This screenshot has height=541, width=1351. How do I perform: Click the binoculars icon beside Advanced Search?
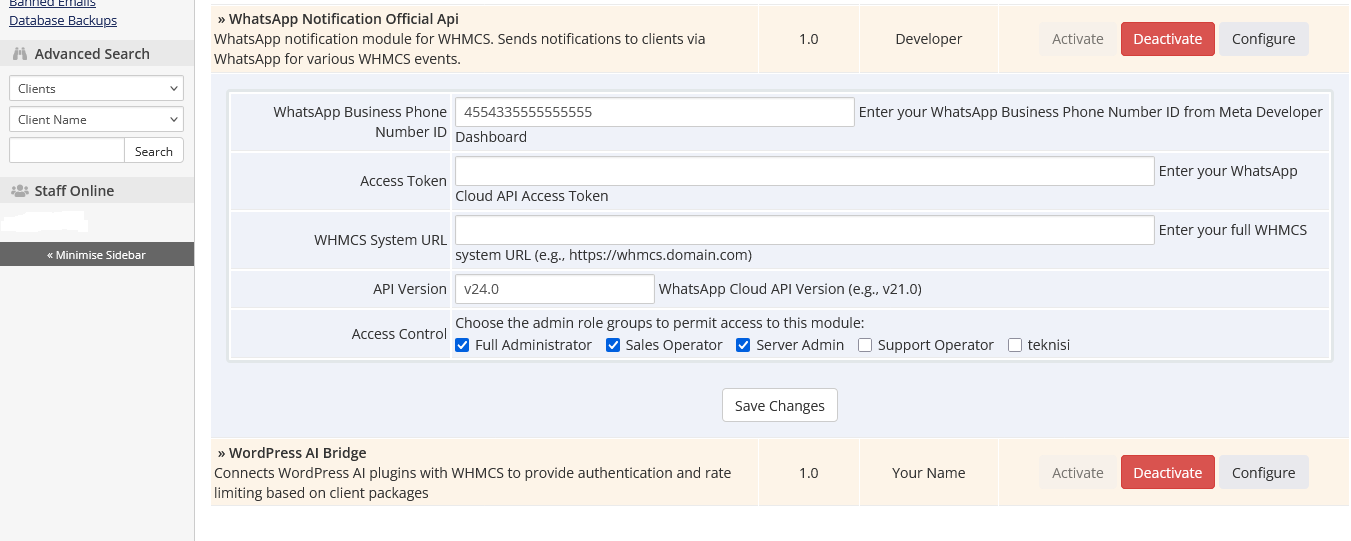(19, 54)
